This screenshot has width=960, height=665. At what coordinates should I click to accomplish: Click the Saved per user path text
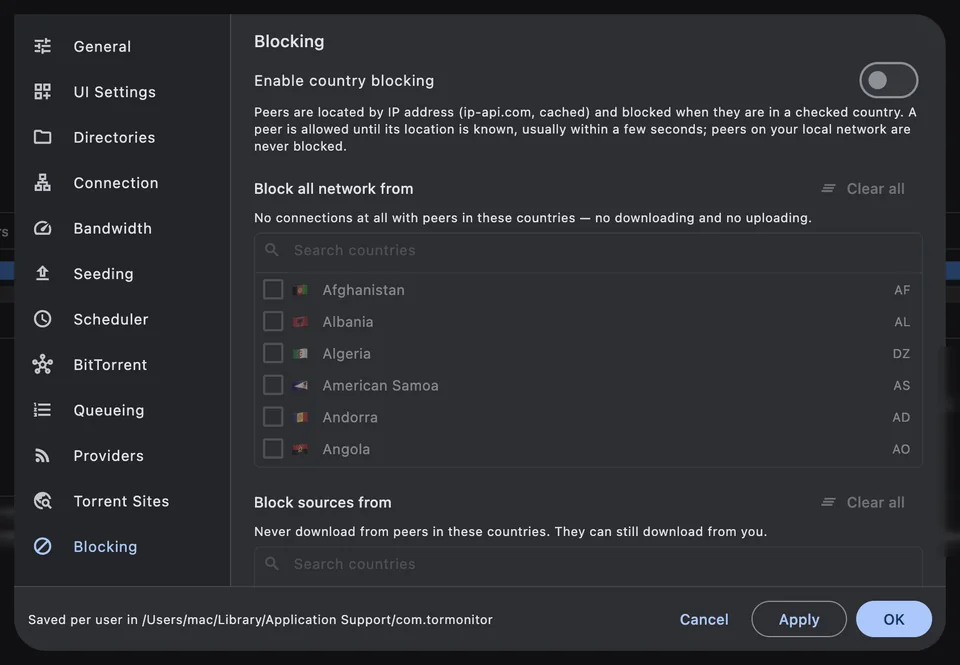[260, 620]
